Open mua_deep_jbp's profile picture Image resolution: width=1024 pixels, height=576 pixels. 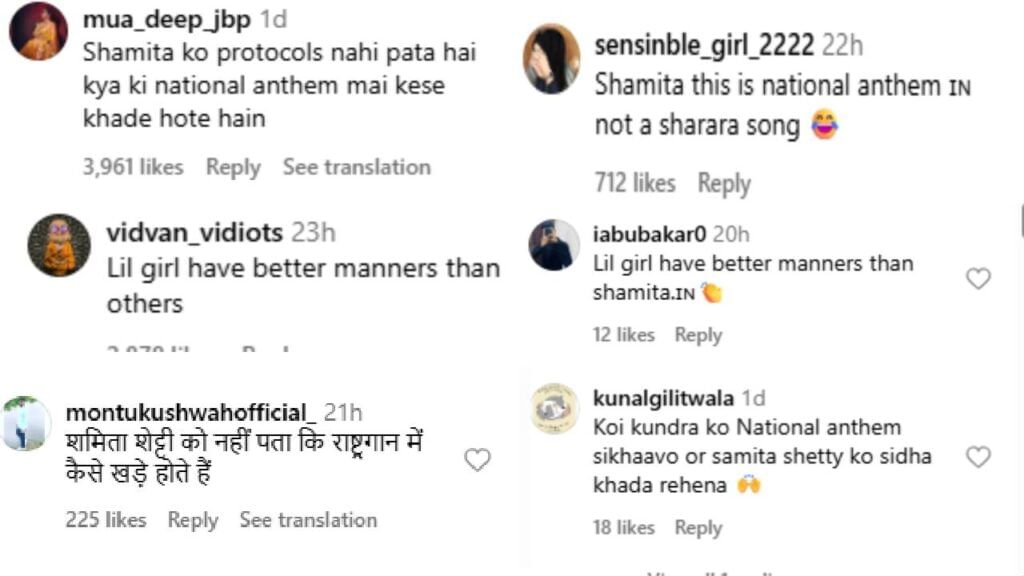[x=39, y=31]
